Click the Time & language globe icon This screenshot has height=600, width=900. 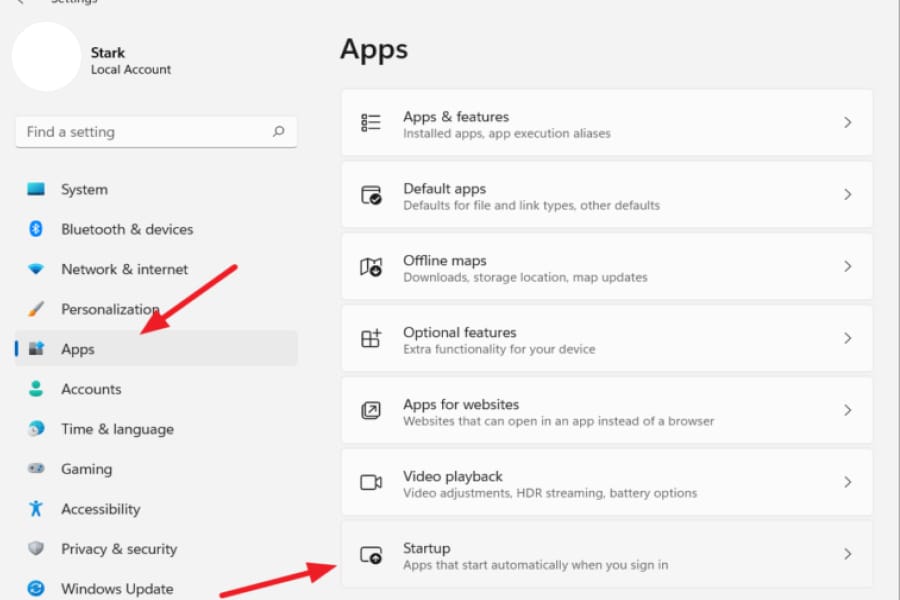pyautogui.click(x=36, y=428)
